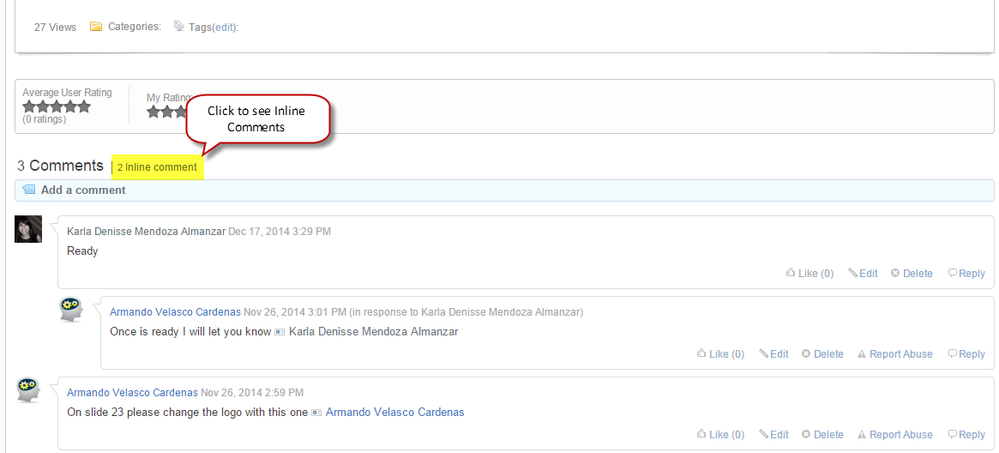Click the Tags label icon

pos(179,27)
